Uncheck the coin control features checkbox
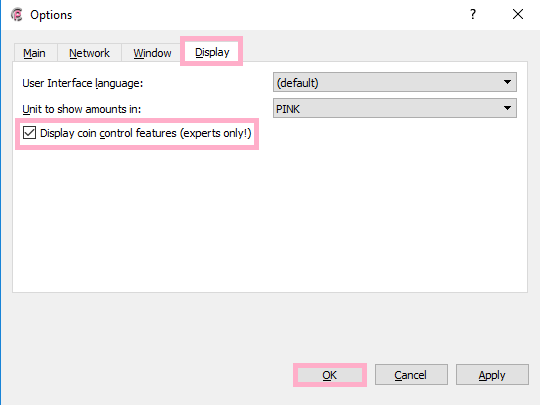Screen dimensions: 540x405 coord(29,133)
